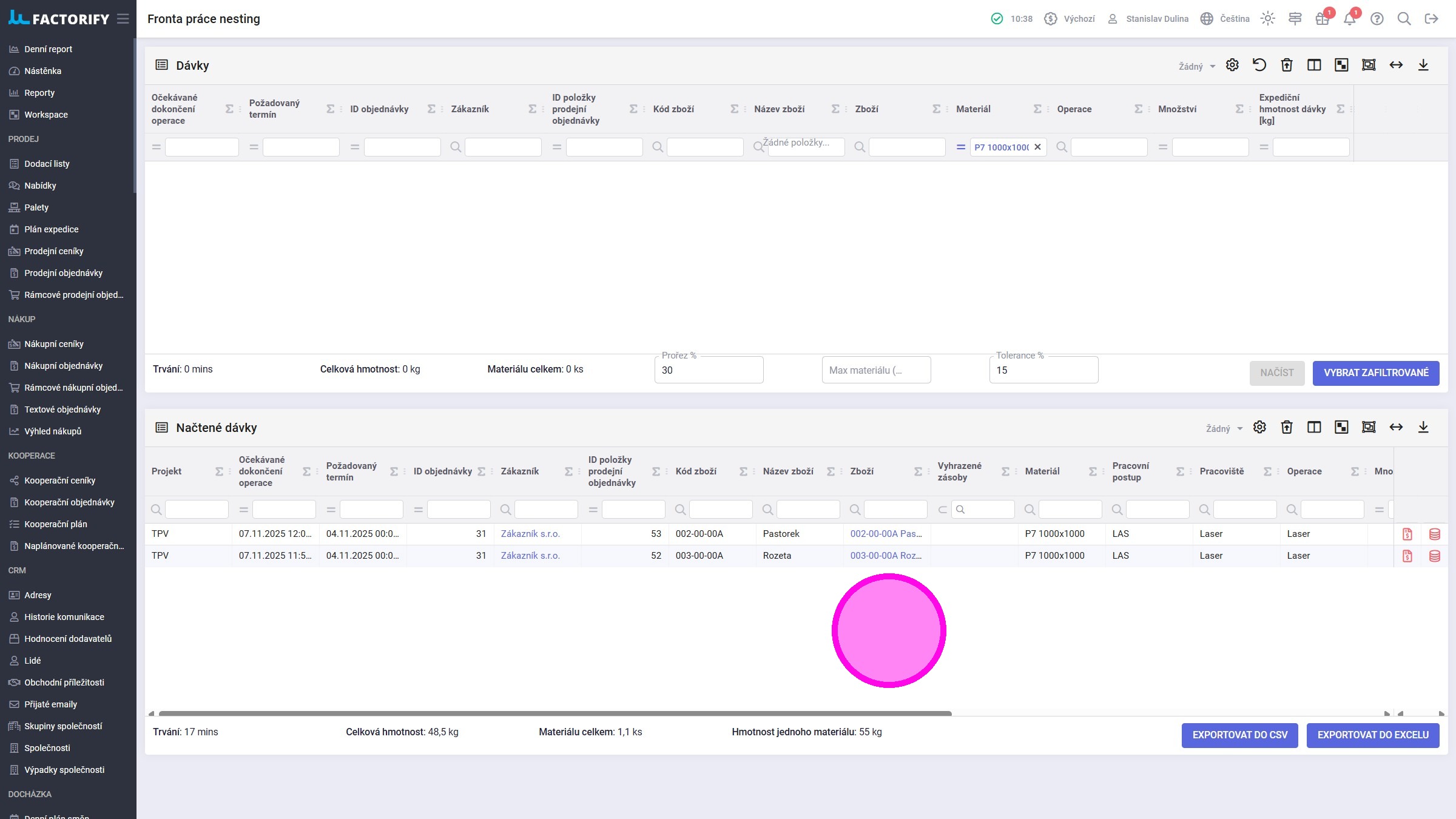Click the download icon in Dávky panel
The width and height of the screenshot is (1456, 819).
click(x=1423, y=65)
